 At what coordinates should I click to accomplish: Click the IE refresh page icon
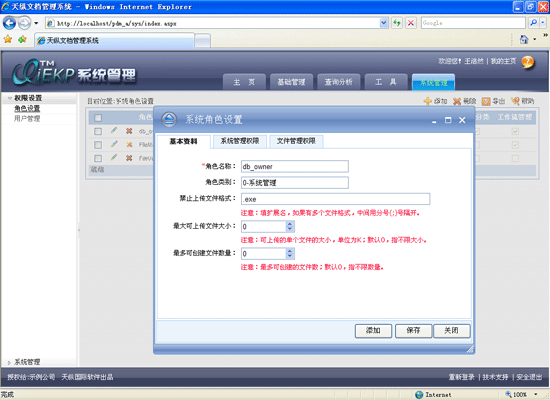coord(397,23)
